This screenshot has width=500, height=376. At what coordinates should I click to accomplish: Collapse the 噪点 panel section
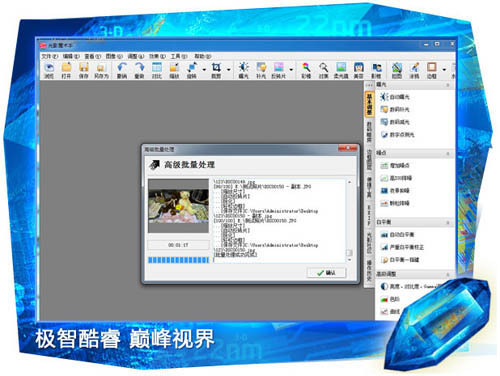point(448,154)
